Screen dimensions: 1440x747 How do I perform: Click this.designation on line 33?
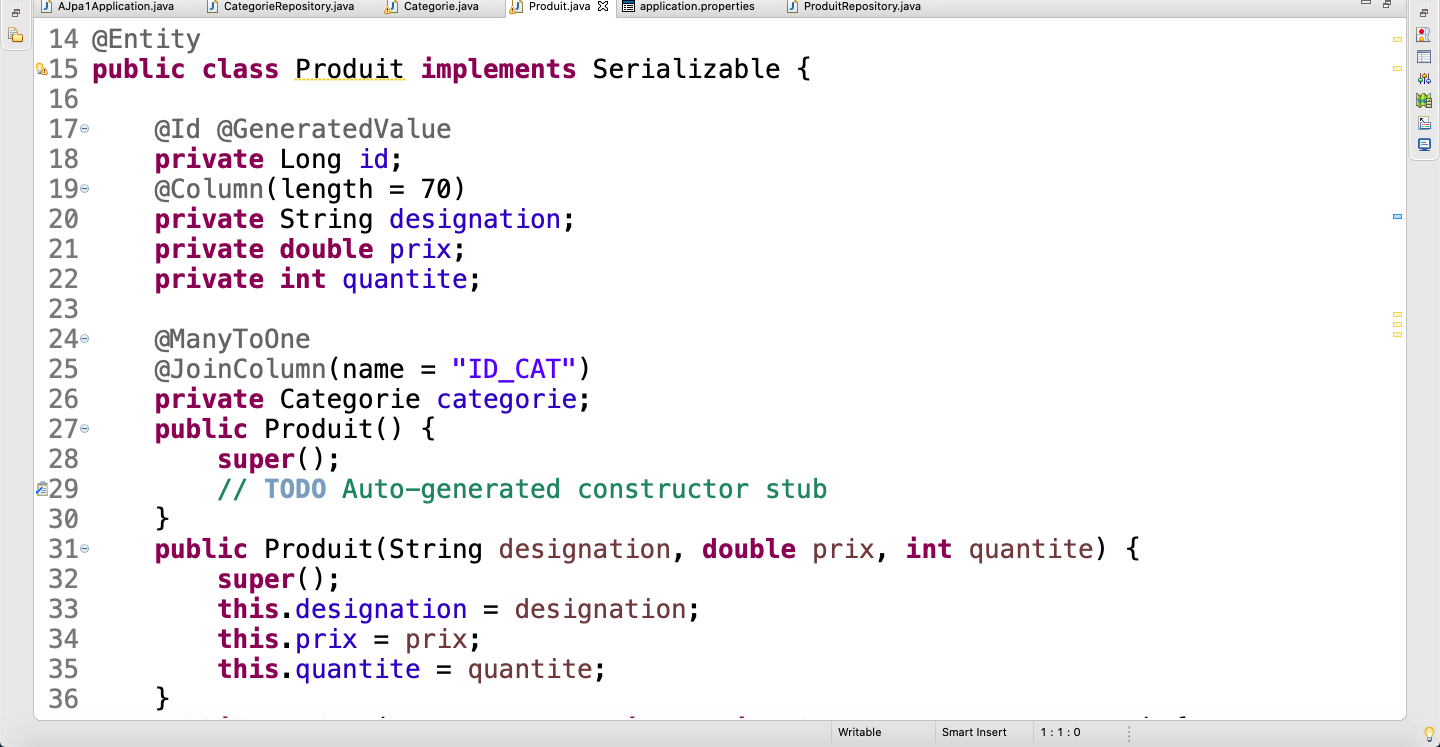342,609
